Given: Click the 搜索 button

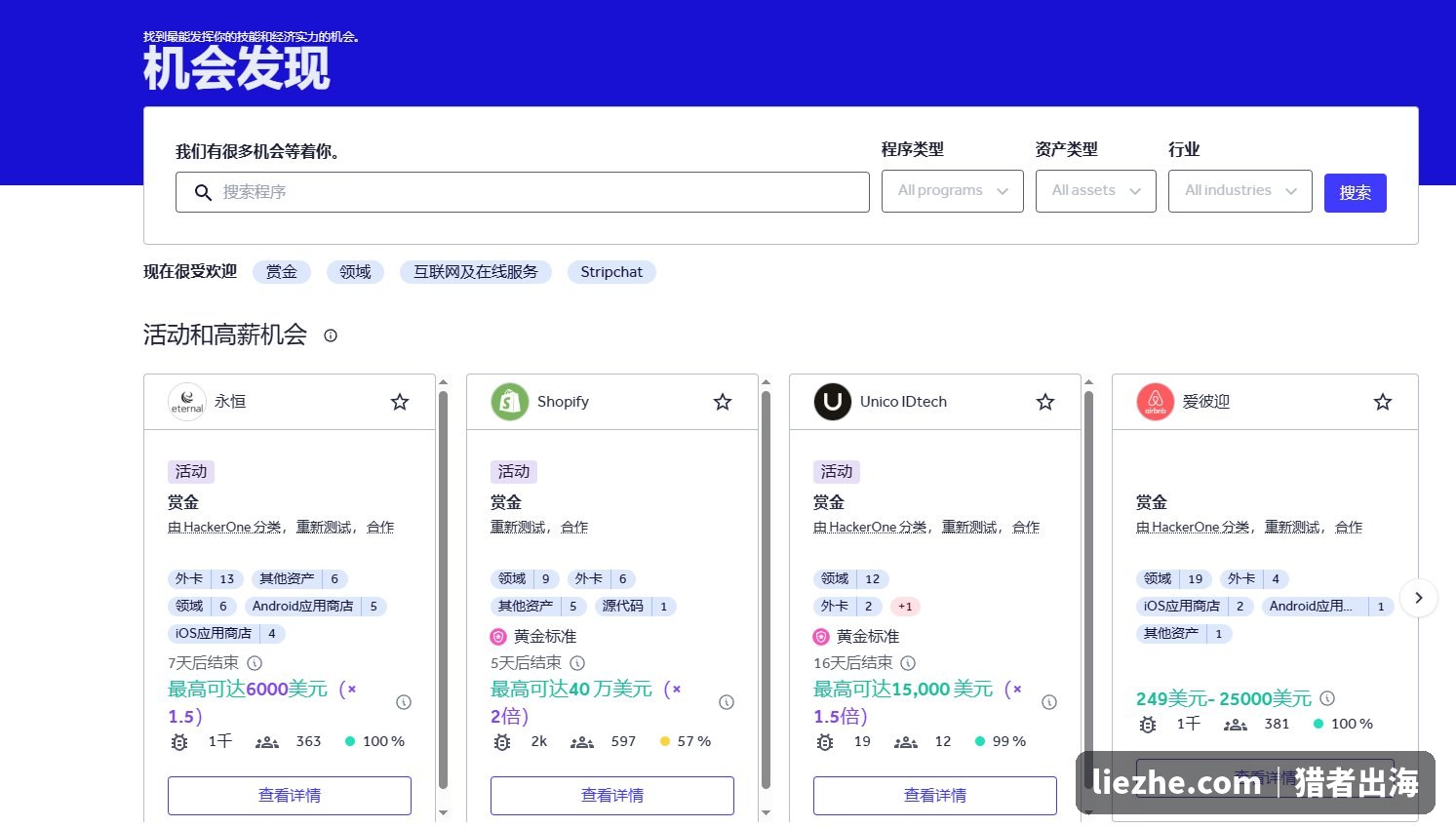Looking at the screenshot, I should tap(1356, 193).
